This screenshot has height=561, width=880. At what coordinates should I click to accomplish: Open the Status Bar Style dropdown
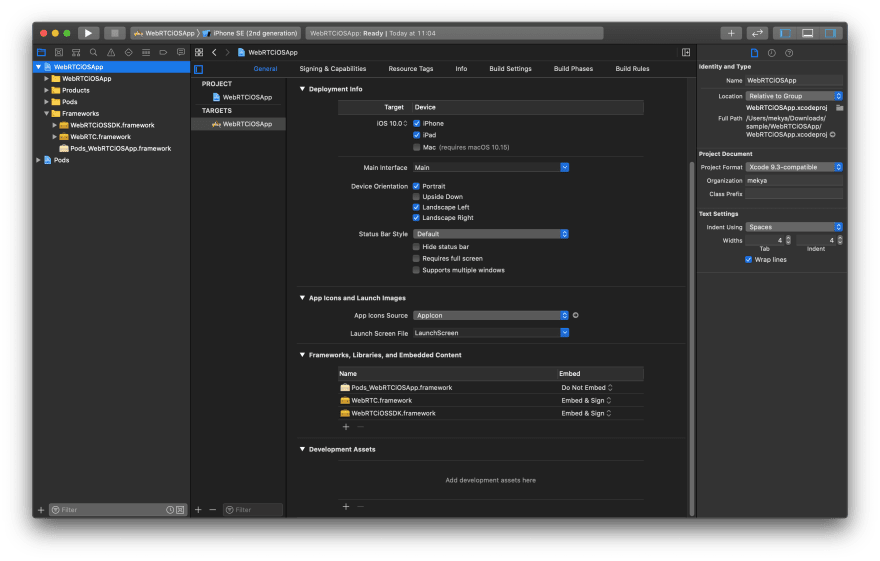tap(491, 234)
